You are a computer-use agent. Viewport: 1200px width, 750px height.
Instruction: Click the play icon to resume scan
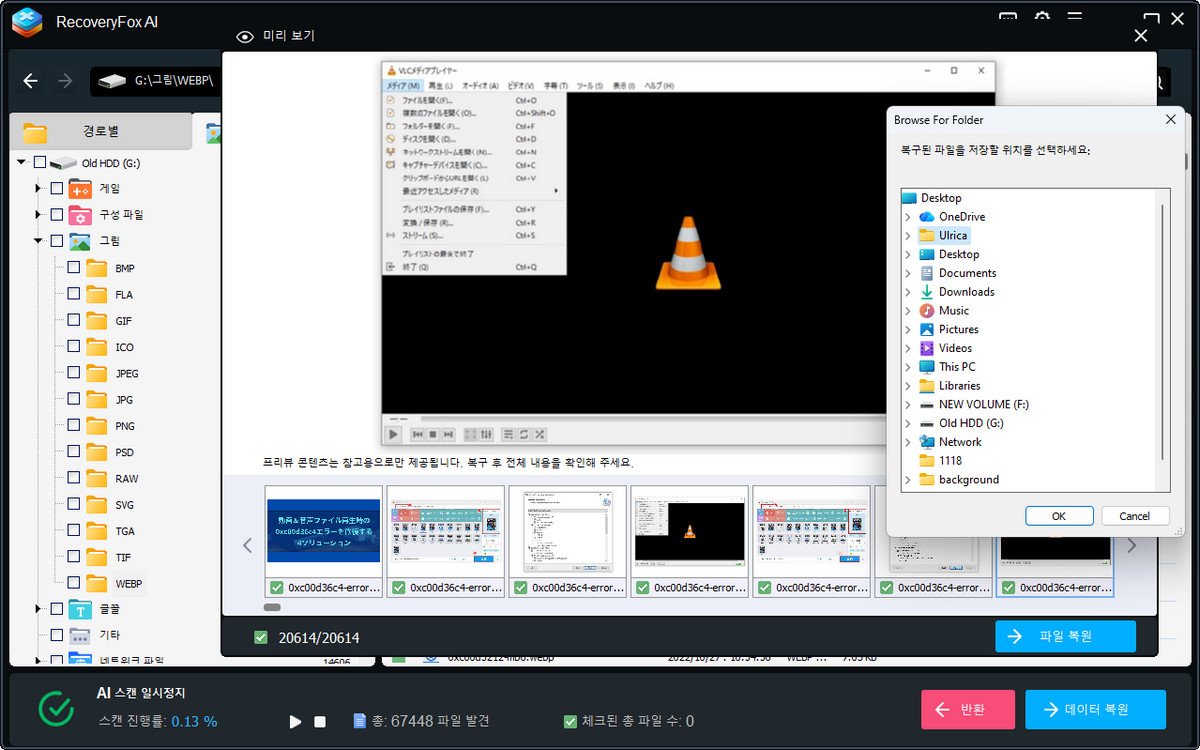coord(295,721)
